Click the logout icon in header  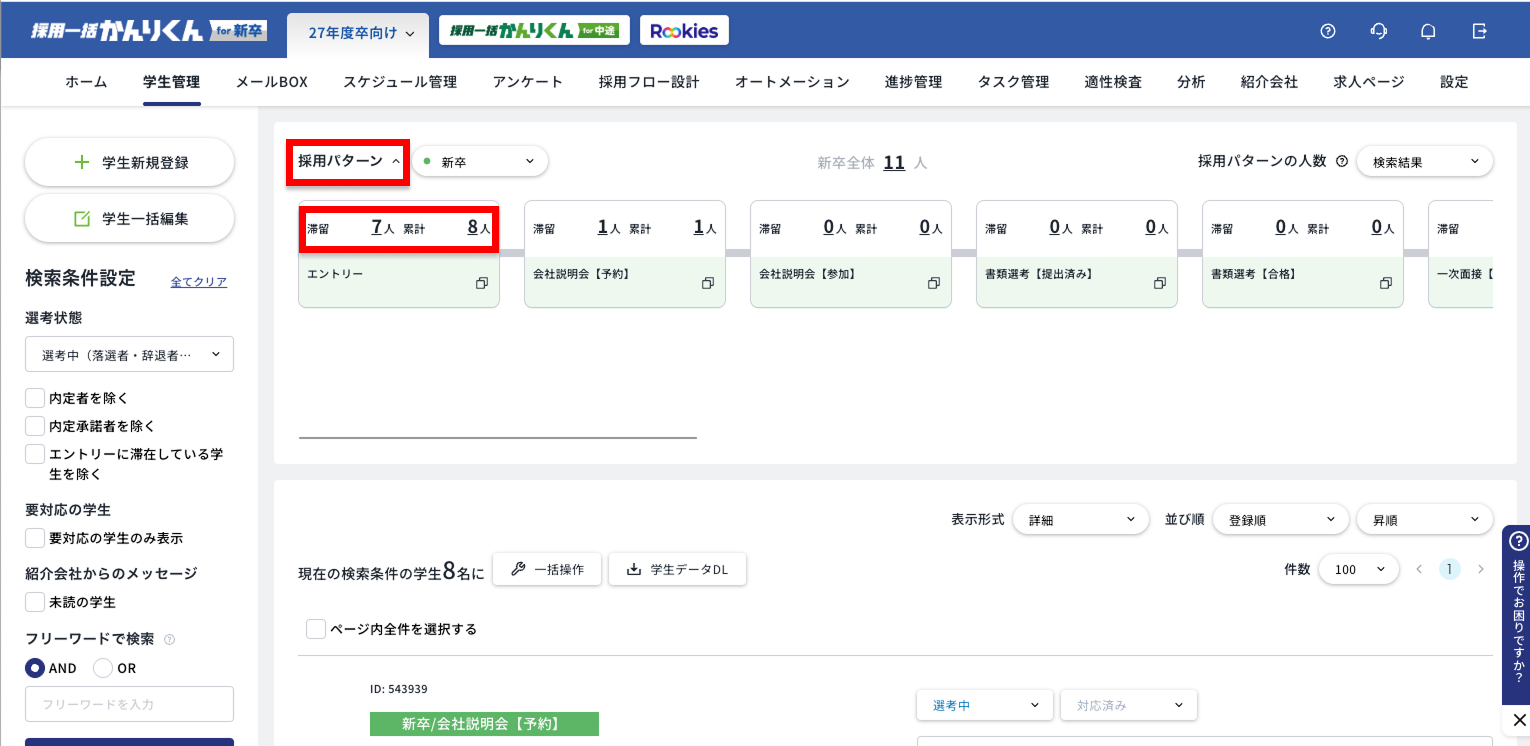pos(1480,31)
